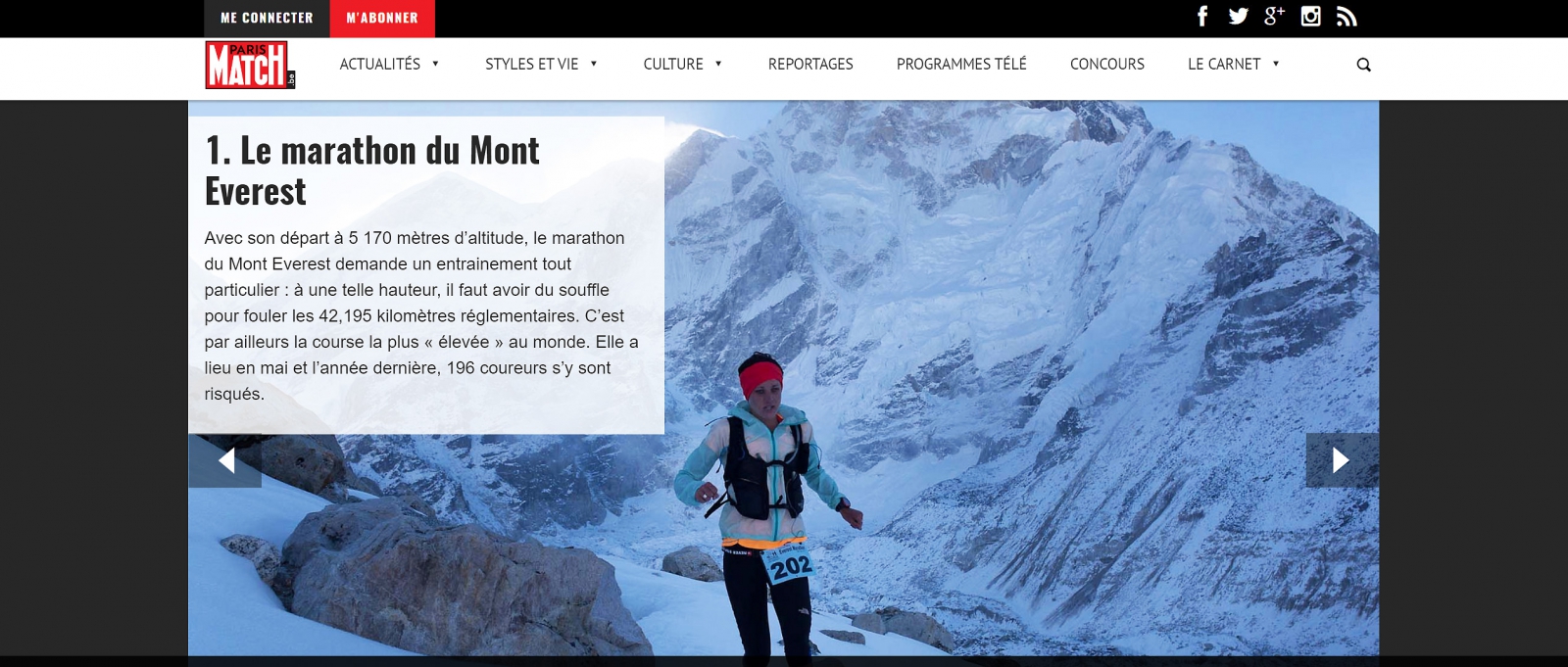Go to the Paris Match logo home
This screenshot has width=1568, height=667.
pyautogui.click(x=250, y=65)
